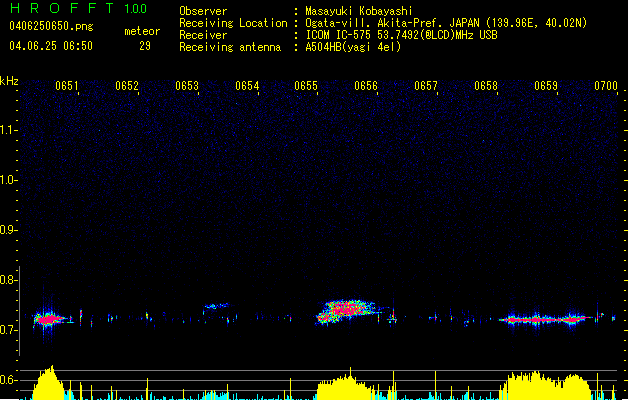Screen dimensions: 629x400
Task: Click the 1.0 kHz axis label
Action: pyautogui.click(x=8, y=180)
